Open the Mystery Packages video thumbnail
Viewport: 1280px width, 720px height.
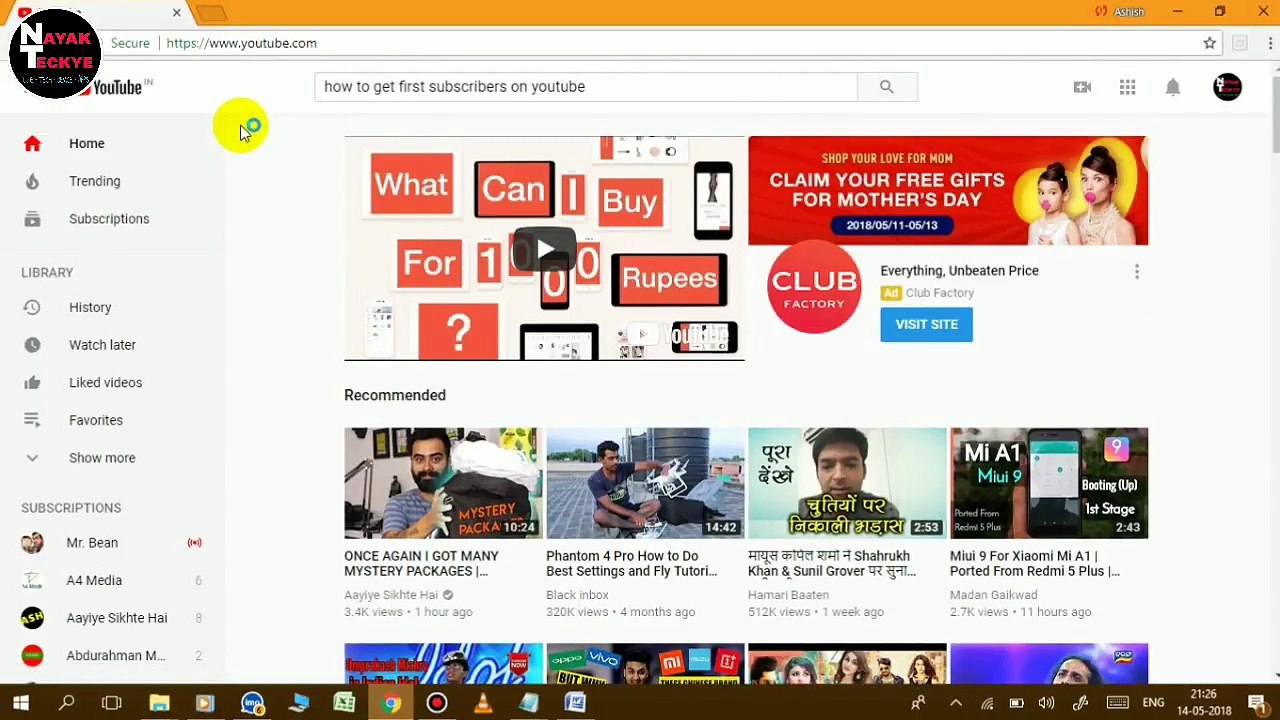coord(443,483)
